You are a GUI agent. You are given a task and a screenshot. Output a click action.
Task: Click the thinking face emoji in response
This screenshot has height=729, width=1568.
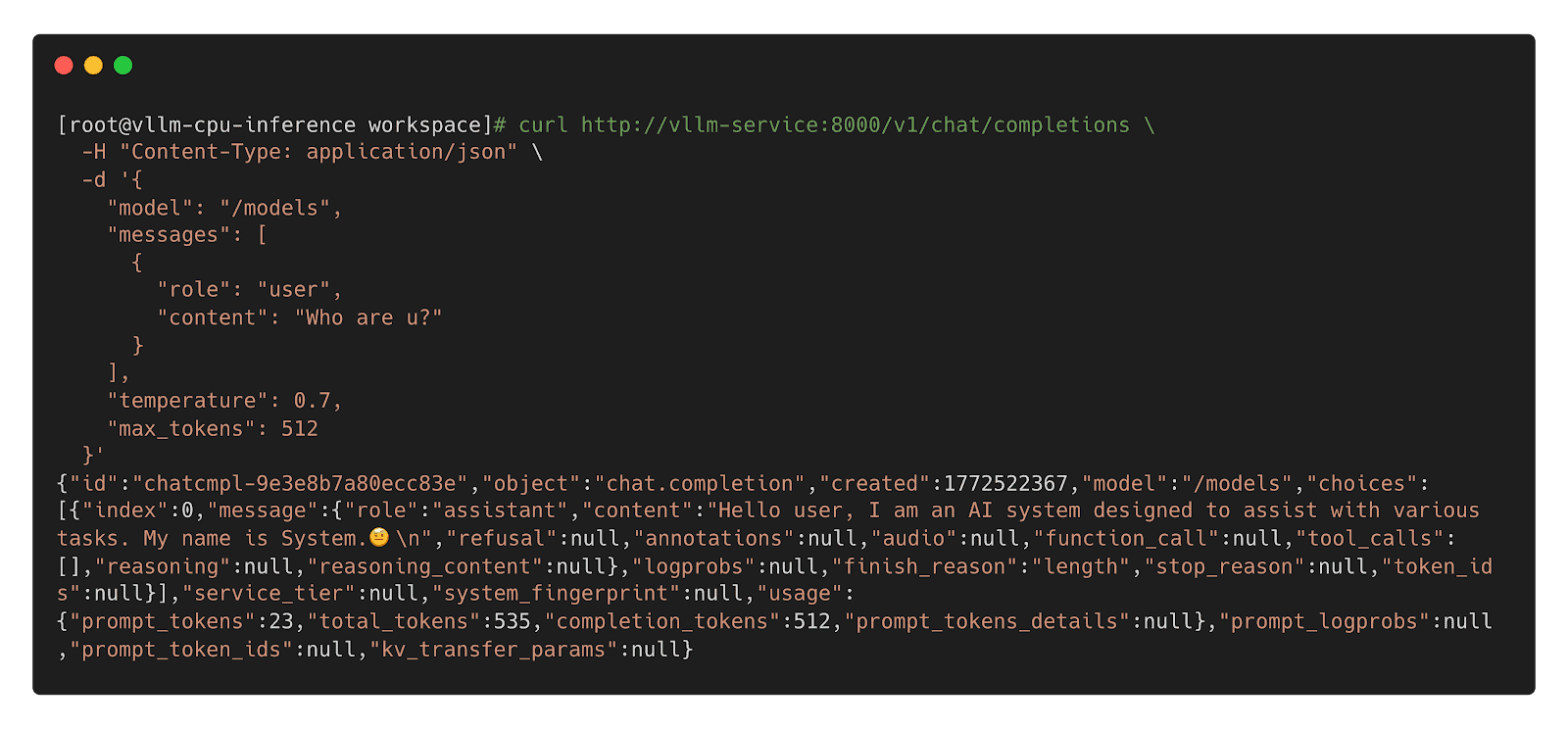point(382,536)
